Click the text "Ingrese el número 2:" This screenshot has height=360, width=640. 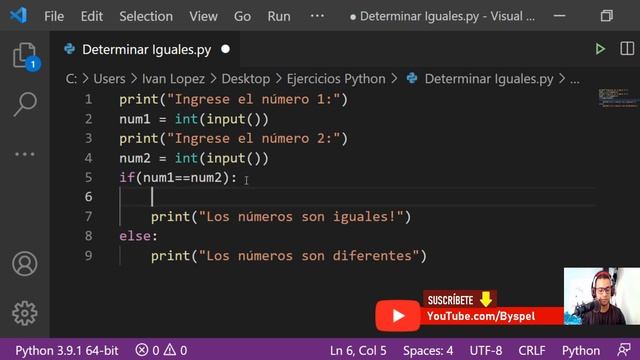coord(254,138)
